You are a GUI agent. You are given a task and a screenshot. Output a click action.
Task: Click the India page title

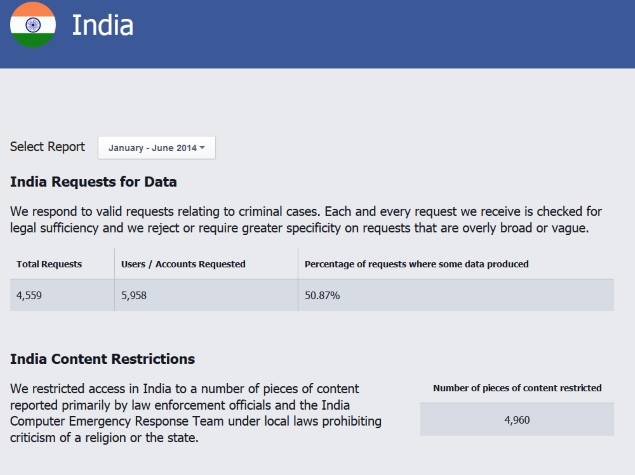[x=102, y=25]
